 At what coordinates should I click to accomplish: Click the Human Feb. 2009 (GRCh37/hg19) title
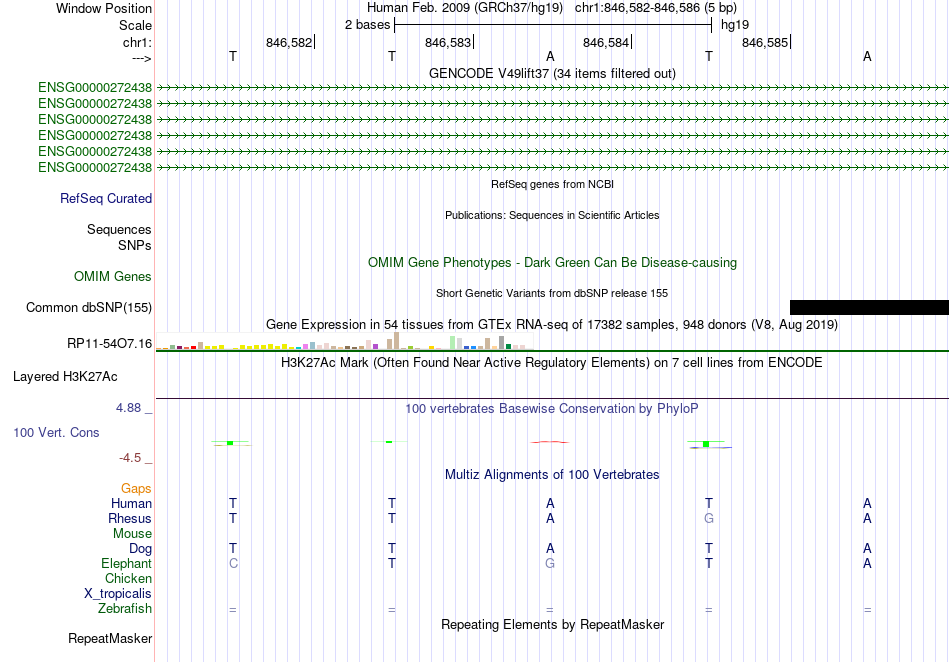(x=465, y=8)
